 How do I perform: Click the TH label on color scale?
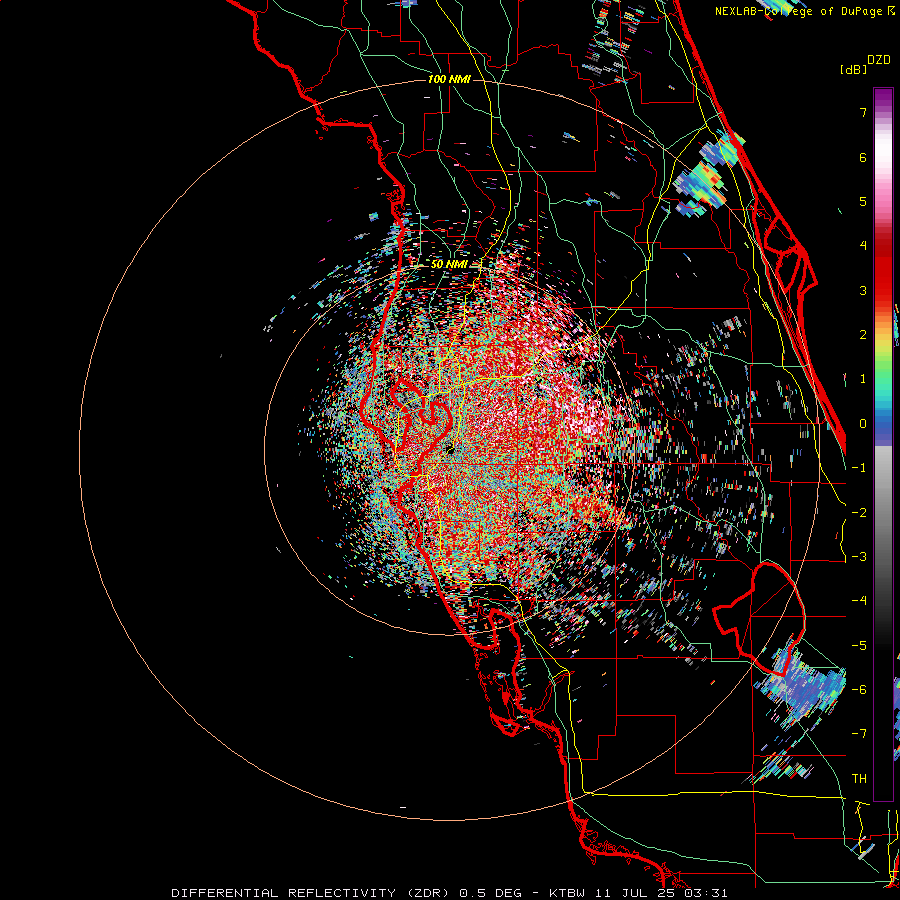[x=859, y=779]
